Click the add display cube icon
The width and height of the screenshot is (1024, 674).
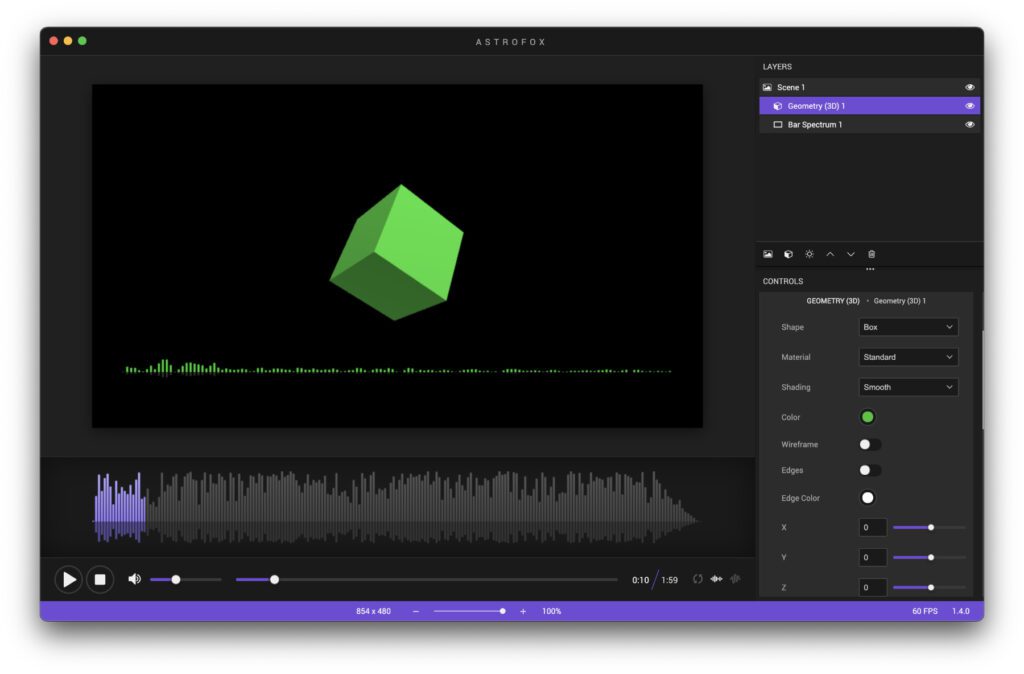click(788, 254)
